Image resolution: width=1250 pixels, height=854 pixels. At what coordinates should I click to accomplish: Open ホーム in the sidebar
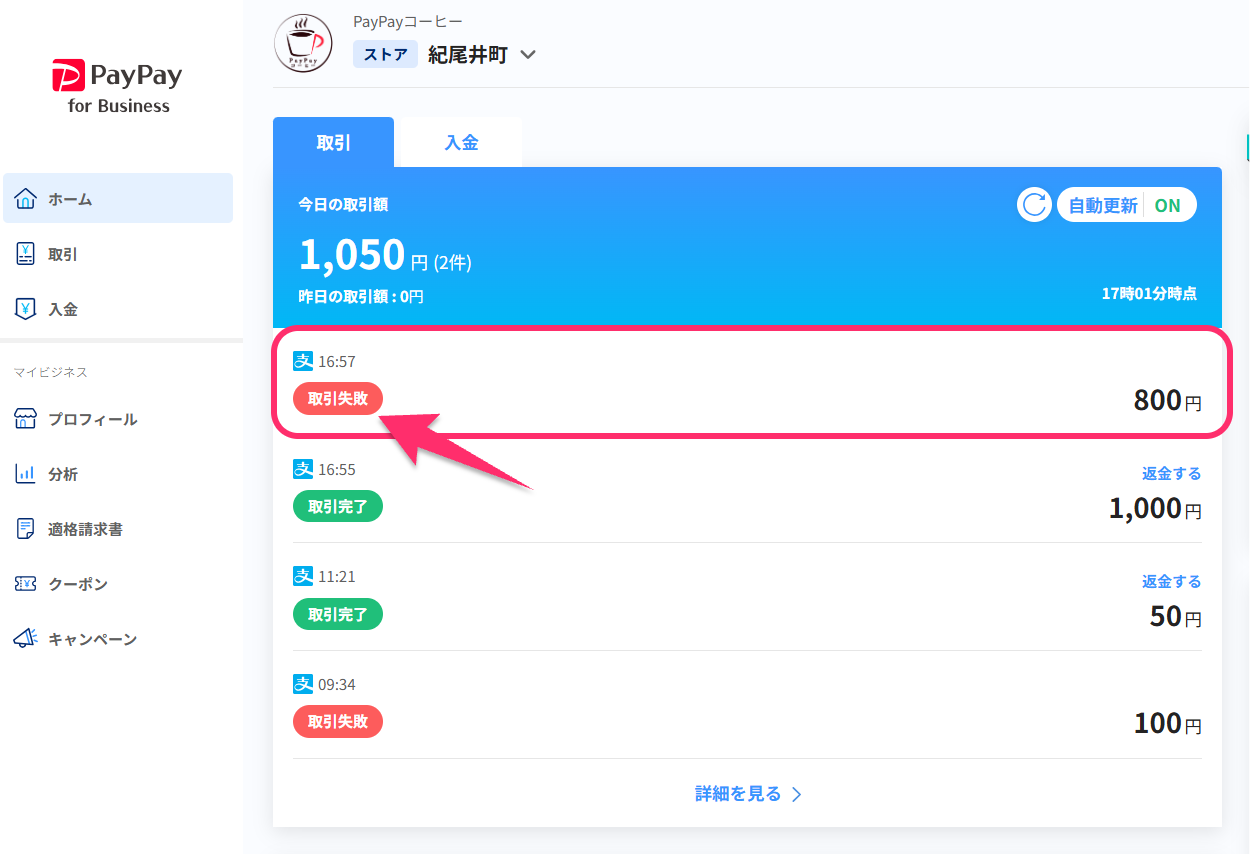click(x=118, y=198)
